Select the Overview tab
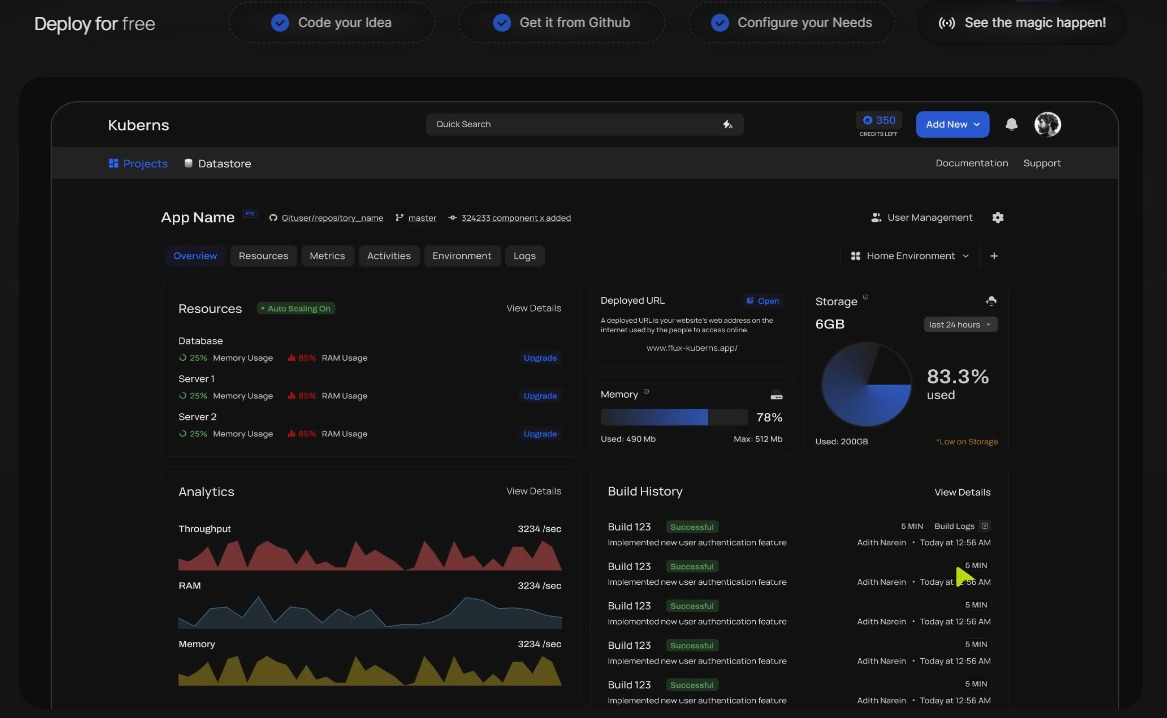Screen dimensions: 1167x718 (195, 256)
